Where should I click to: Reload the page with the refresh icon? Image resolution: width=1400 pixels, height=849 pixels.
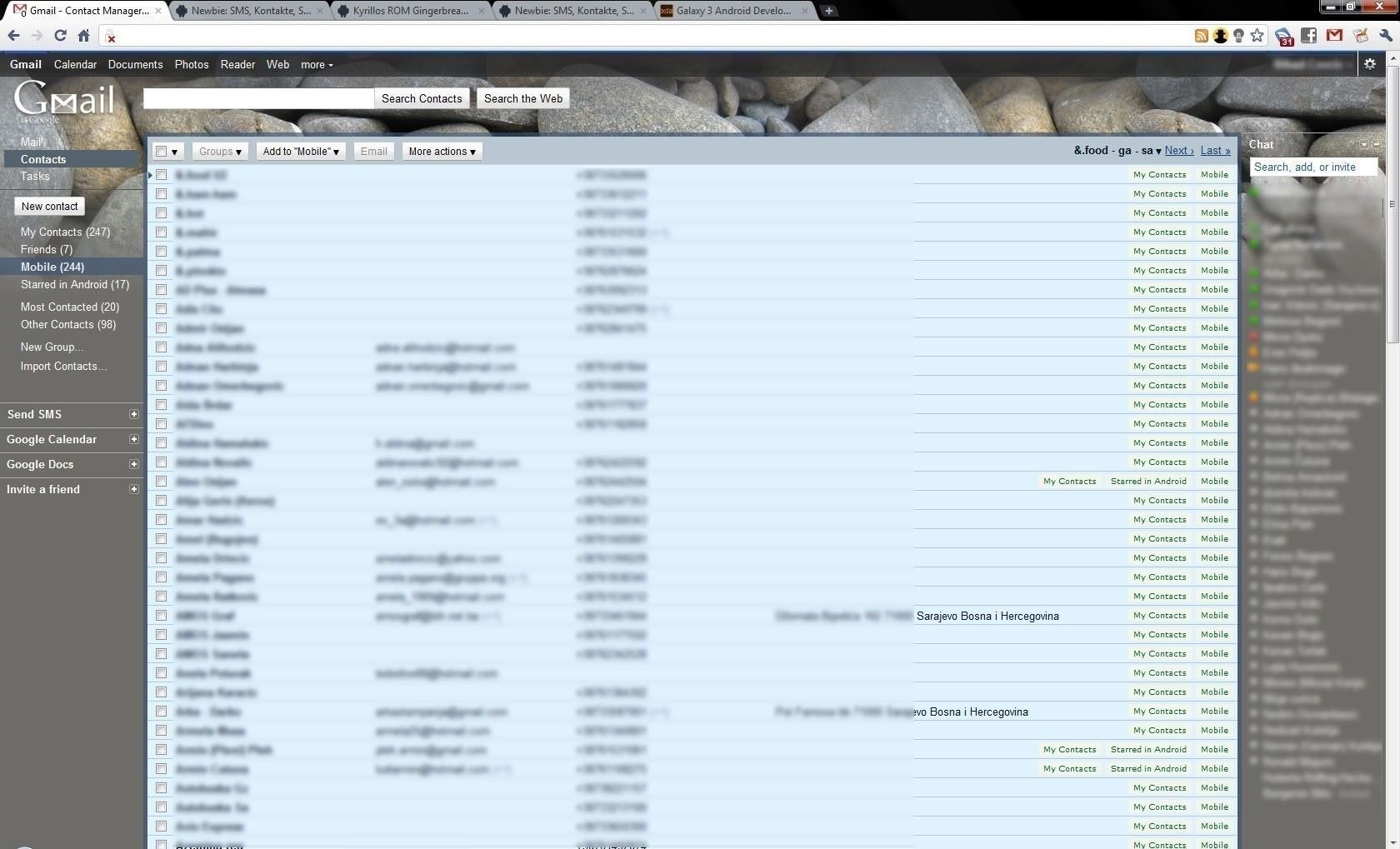click(60, 35)
